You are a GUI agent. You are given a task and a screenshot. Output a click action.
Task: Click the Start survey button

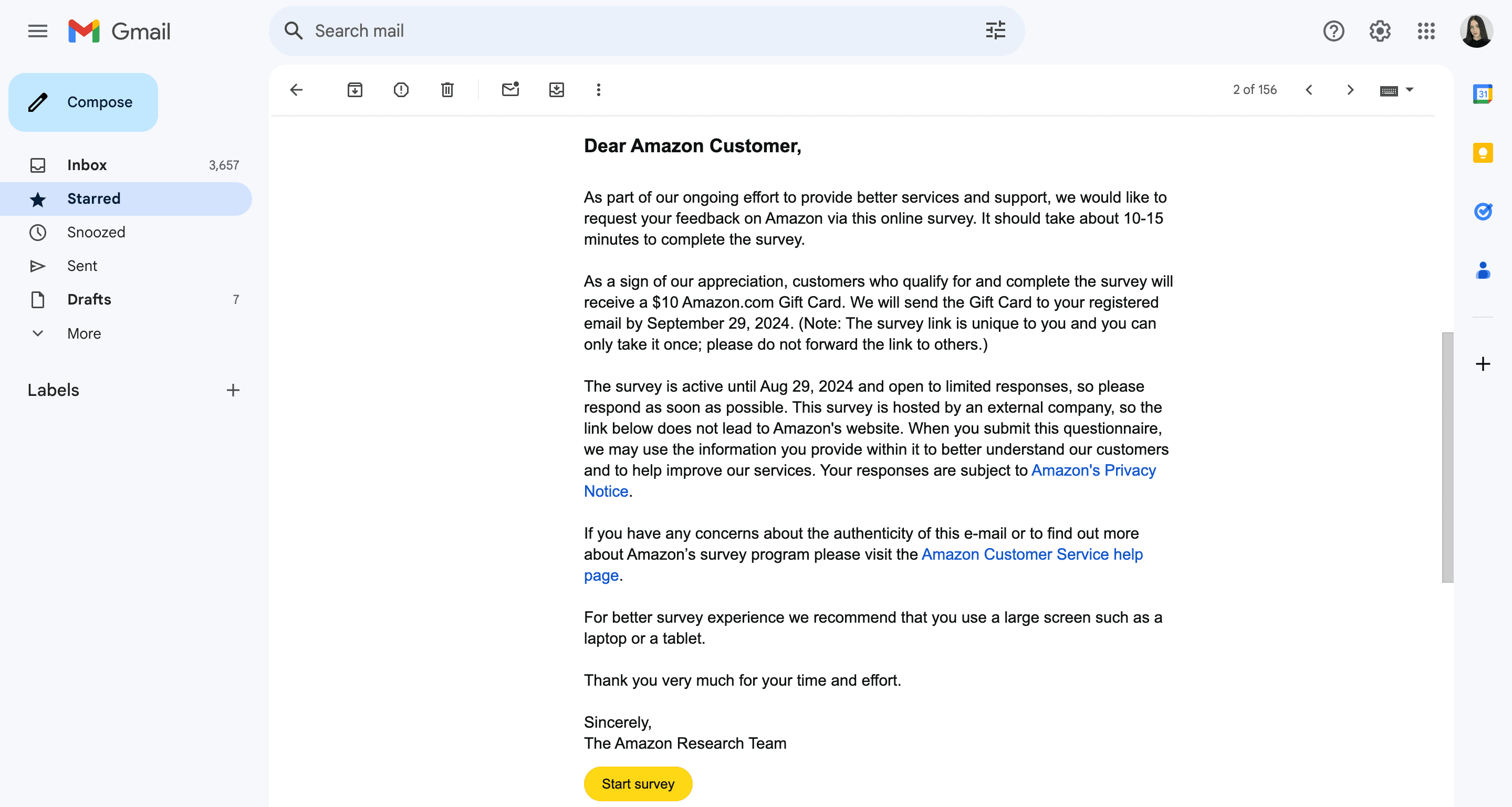[x=638, y=784]
